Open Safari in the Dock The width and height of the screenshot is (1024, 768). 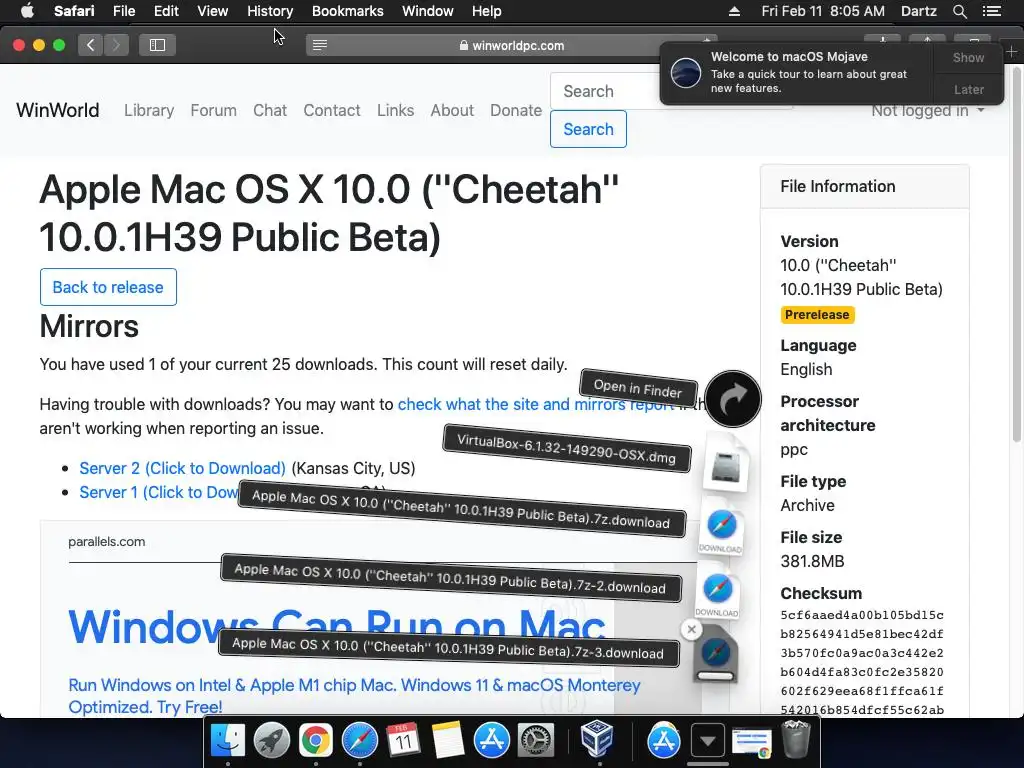coord(359,740)
